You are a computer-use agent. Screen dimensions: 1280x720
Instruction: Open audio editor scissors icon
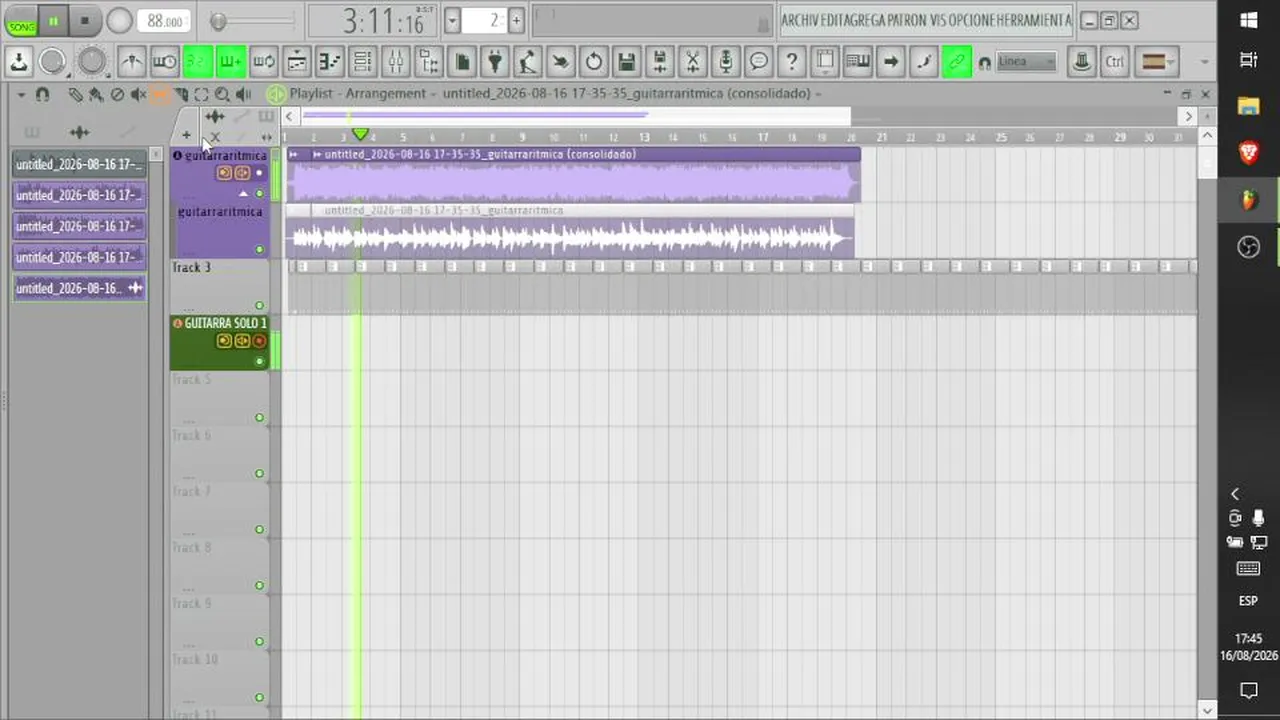tap(693, 62)
